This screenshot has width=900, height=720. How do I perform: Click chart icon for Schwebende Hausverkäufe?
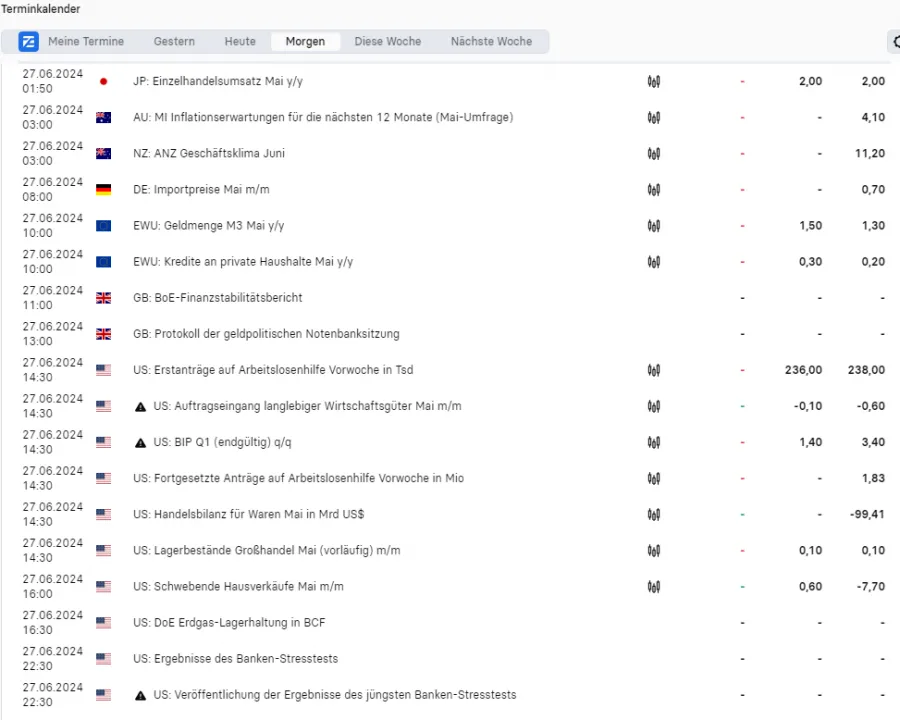coord(654,586)
